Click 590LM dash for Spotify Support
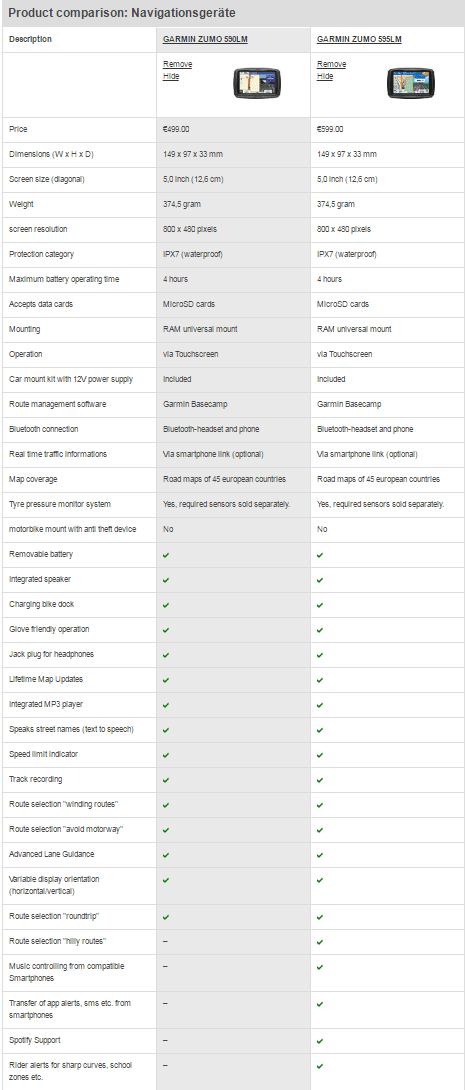This screenshot has width=465, height=1090. pos(165,1040)
